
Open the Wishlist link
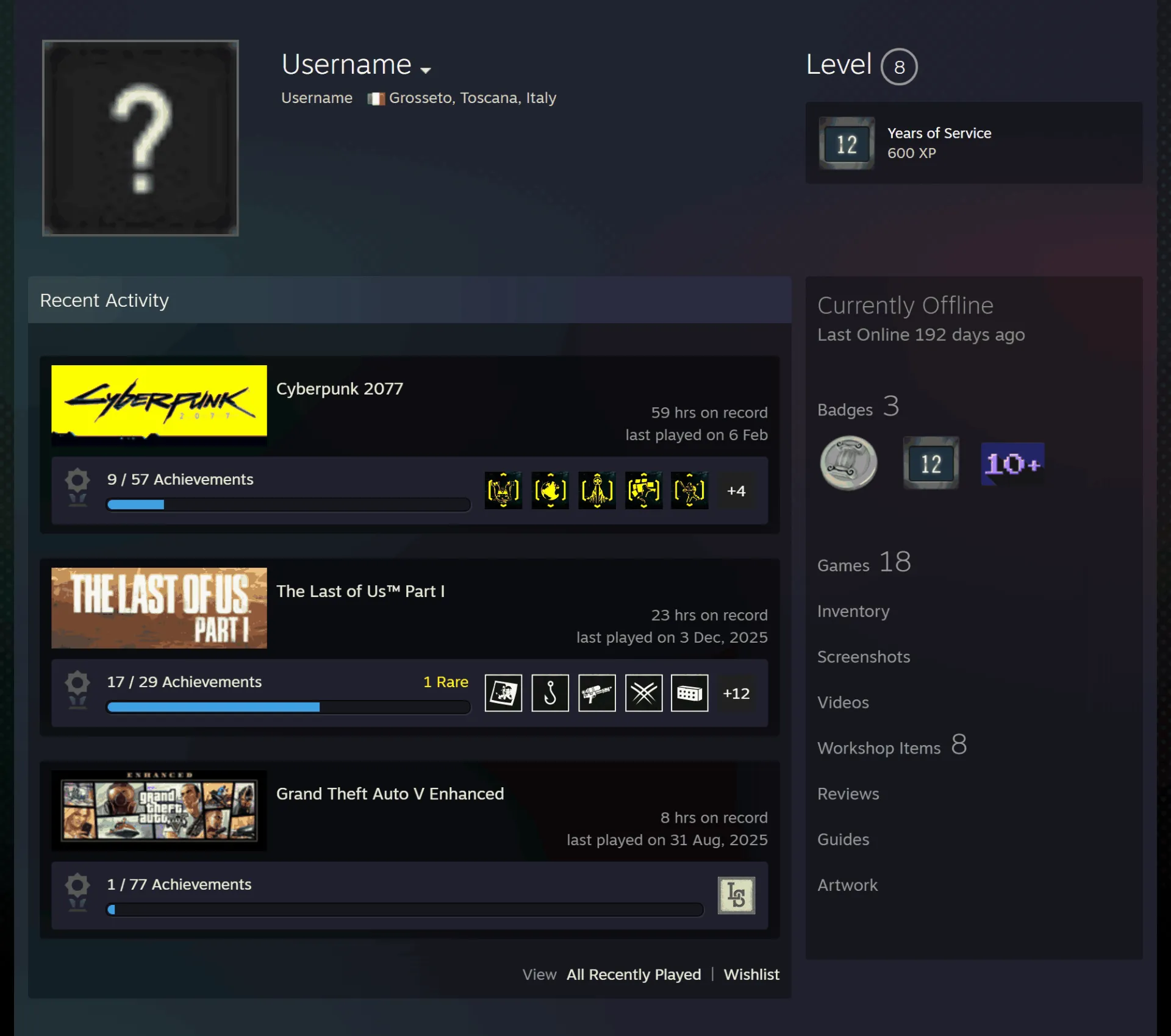click(751, 974)
